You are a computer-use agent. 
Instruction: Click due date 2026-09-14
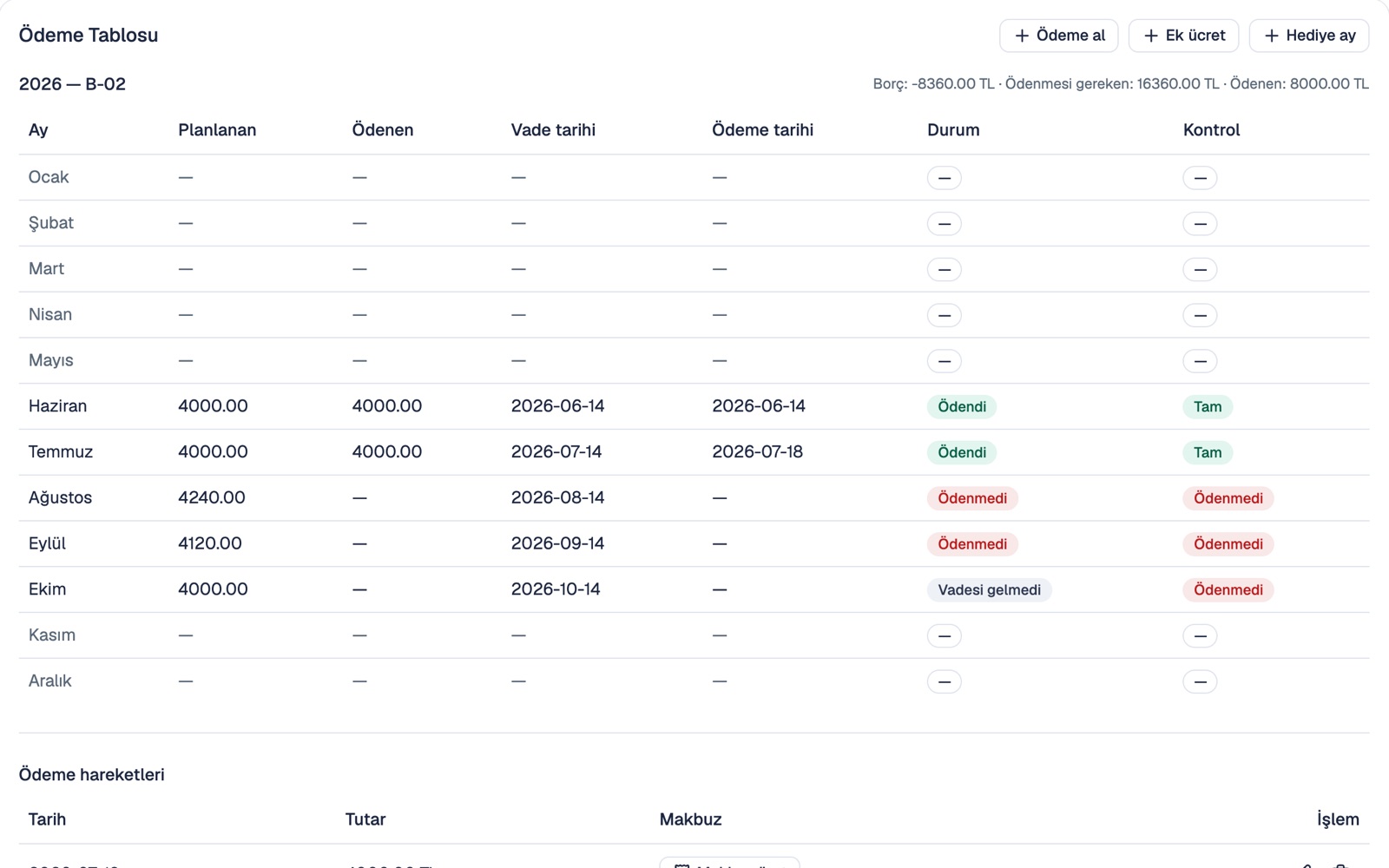(x=557, y=543)
